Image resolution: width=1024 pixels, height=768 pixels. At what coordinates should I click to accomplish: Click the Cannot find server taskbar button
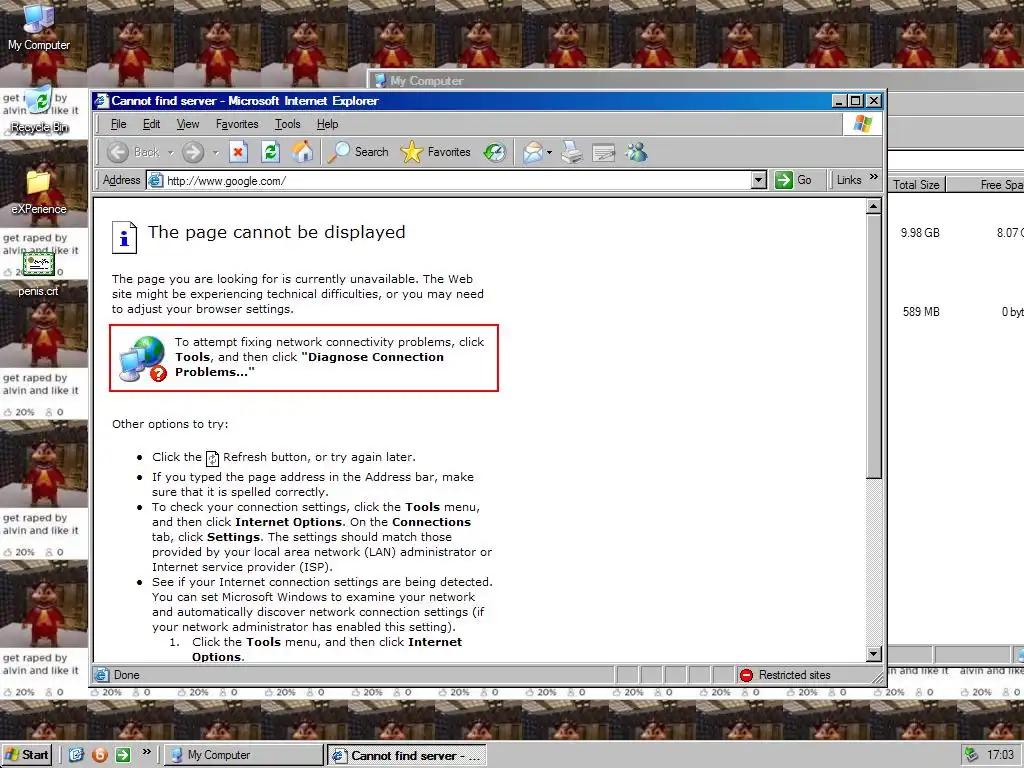coord(408,756)
